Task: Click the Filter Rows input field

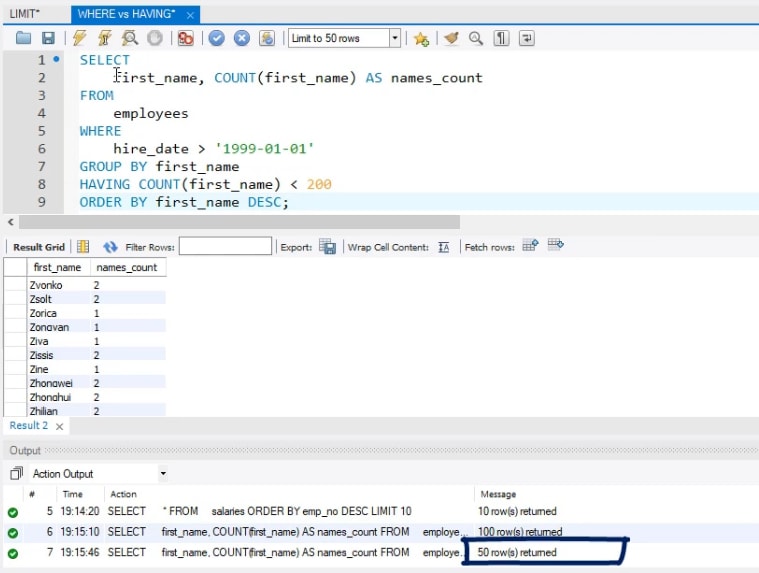Action: pyautogui.click(x=225, y=247)
